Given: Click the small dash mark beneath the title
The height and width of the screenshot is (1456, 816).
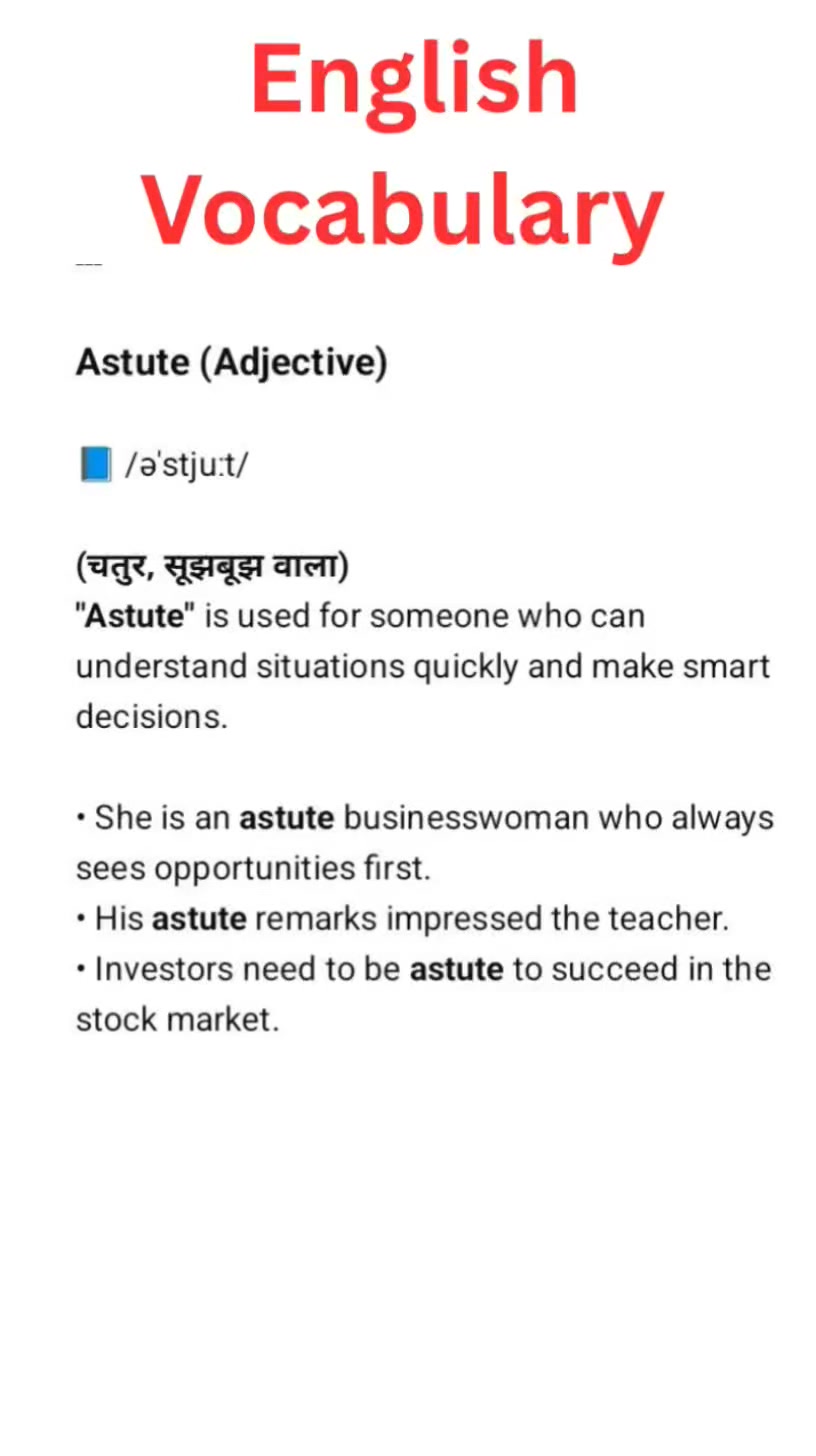Looking at the screenshot, I should [89, 264].
